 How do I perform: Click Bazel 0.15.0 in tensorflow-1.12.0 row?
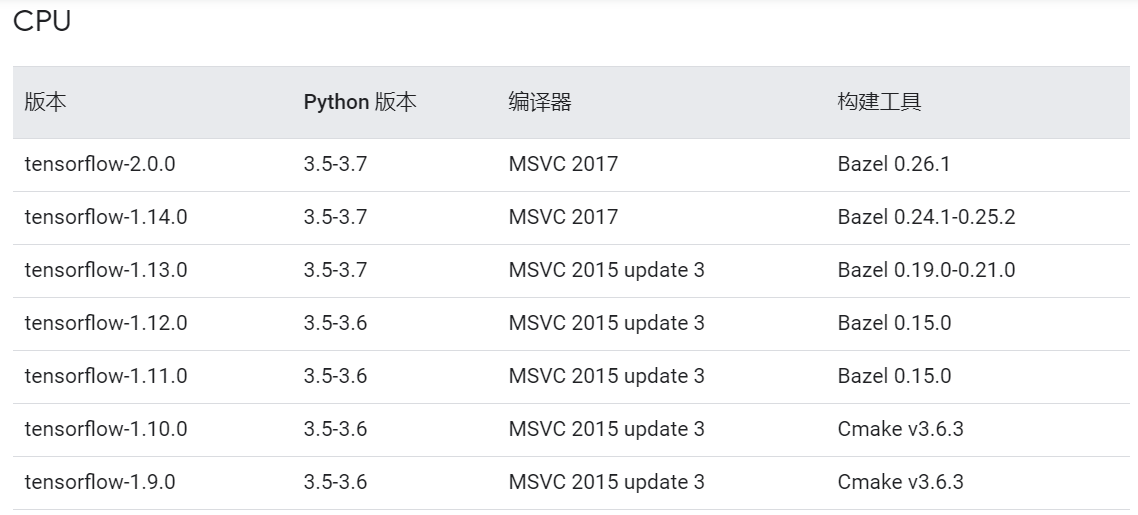(x=894, y=323)
